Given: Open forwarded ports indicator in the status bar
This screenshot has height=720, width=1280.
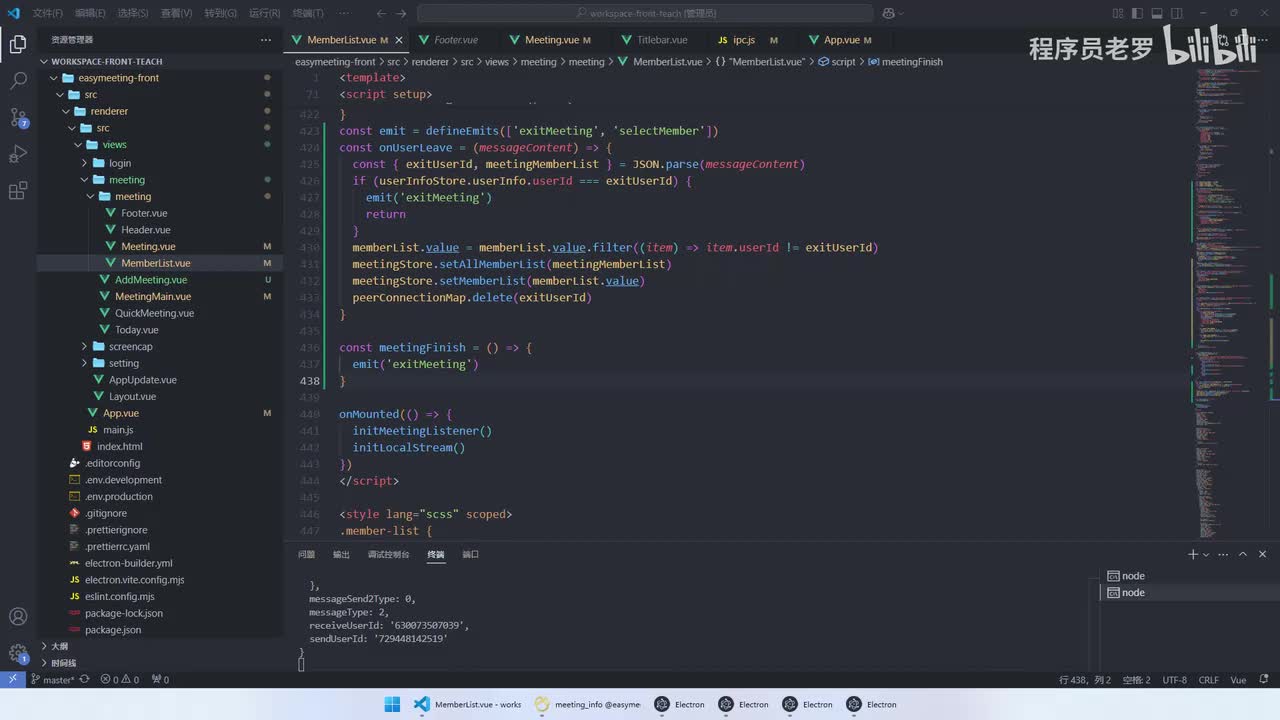Looking at the screenshot, I should click(160, 680).
